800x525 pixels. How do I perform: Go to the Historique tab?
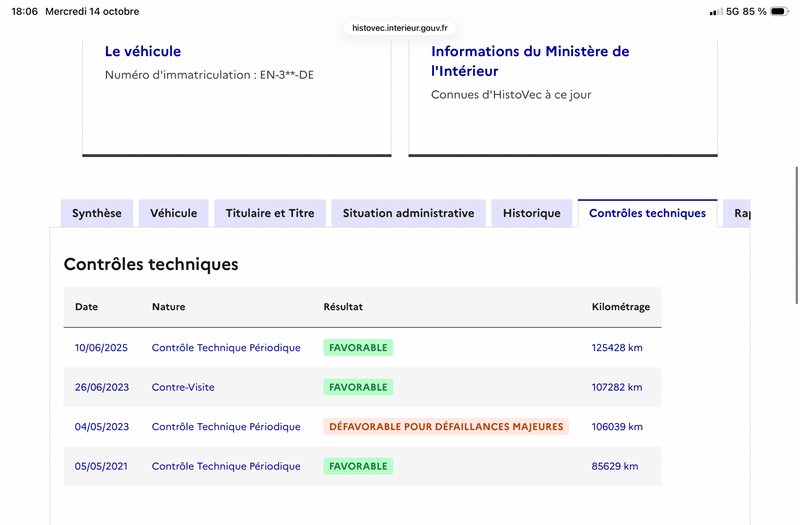[532, 213]
